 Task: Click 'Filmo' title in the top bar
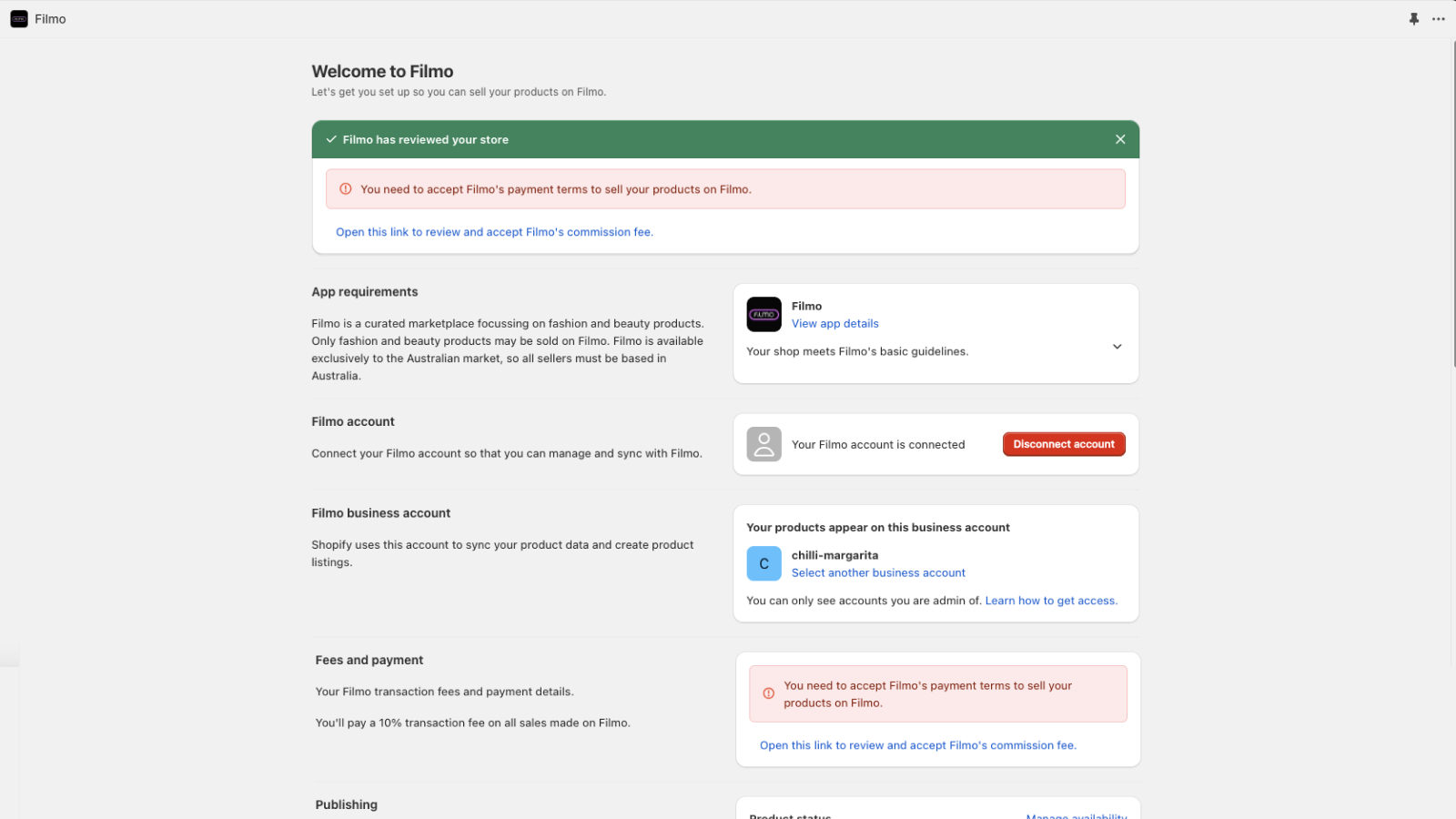[50, 19]
